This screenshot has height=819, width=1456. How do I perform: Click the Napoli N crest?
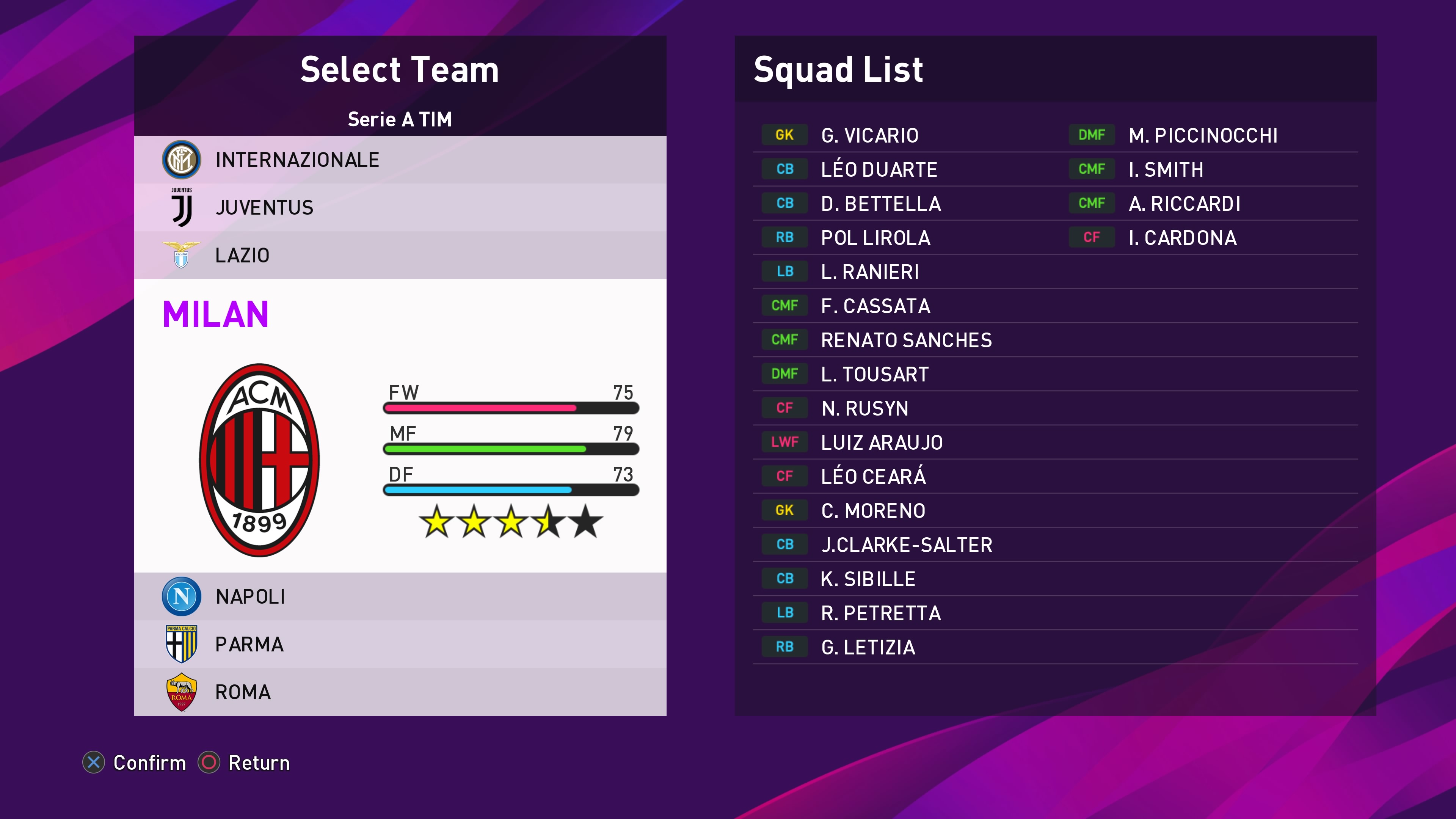pos(181,596)
